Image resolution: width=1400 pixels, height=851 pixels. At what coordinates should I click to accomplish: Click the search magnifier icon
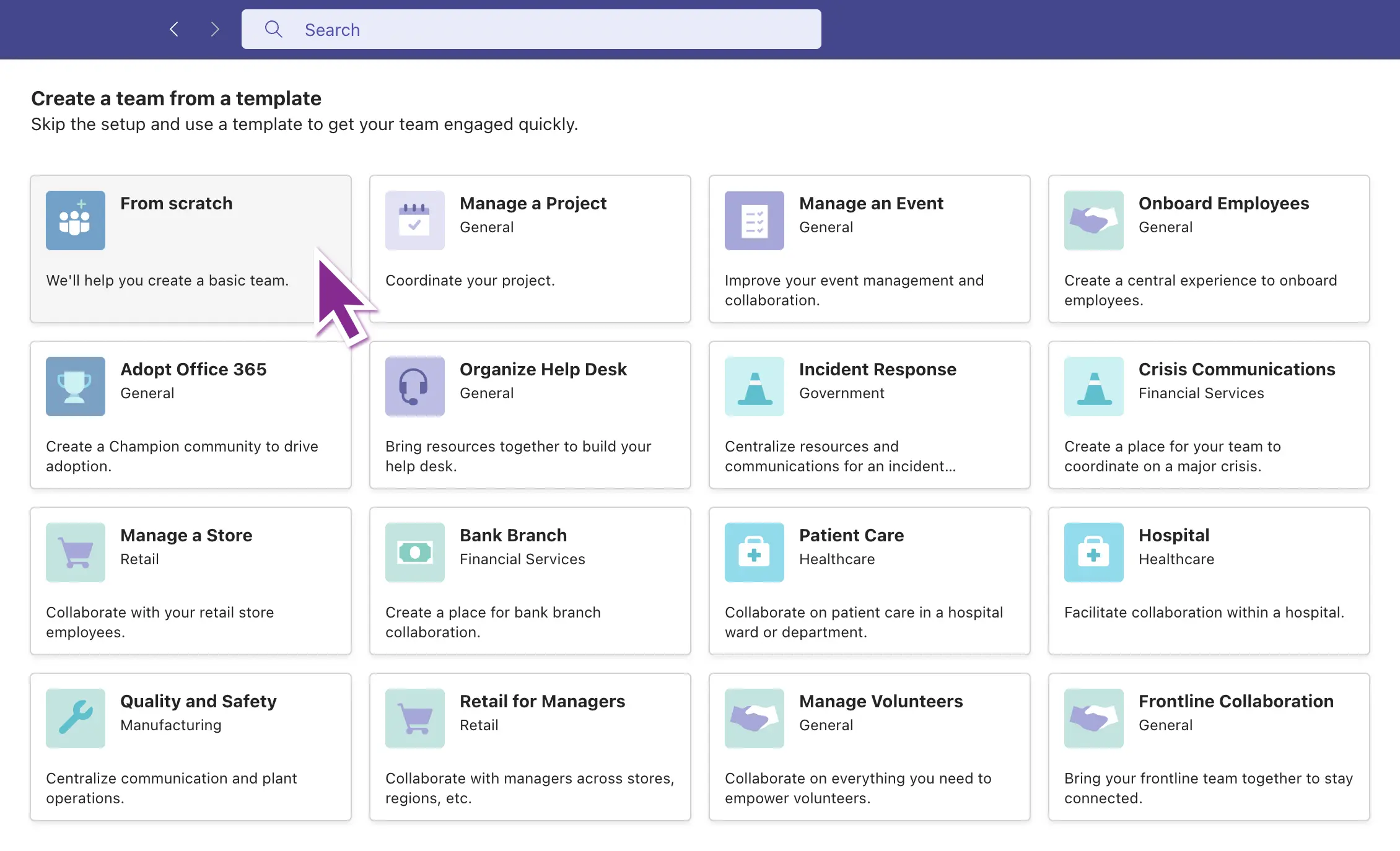273,29
